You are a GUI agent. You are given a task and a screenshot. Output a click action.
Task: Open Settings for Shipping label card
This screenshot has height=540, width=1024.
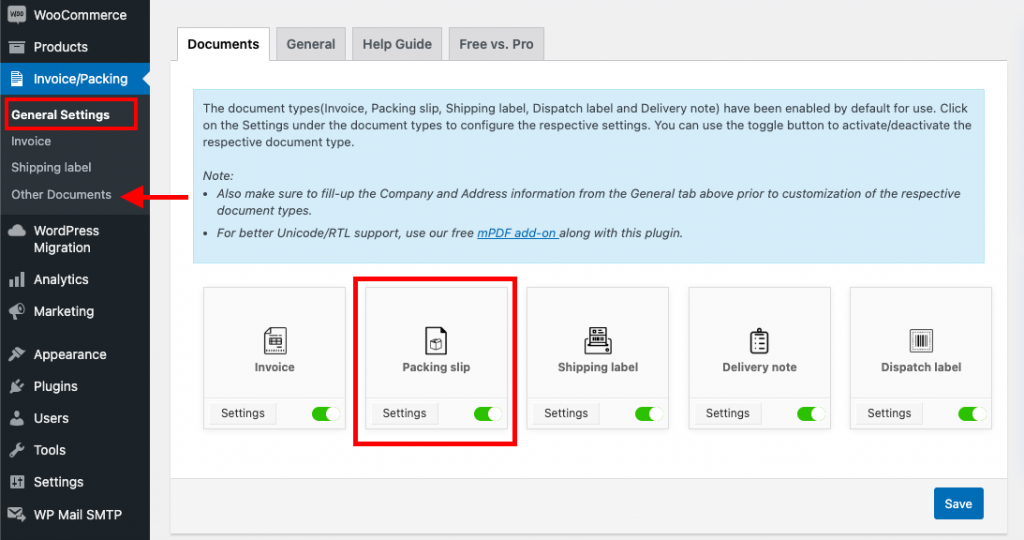tap(566, 413)
